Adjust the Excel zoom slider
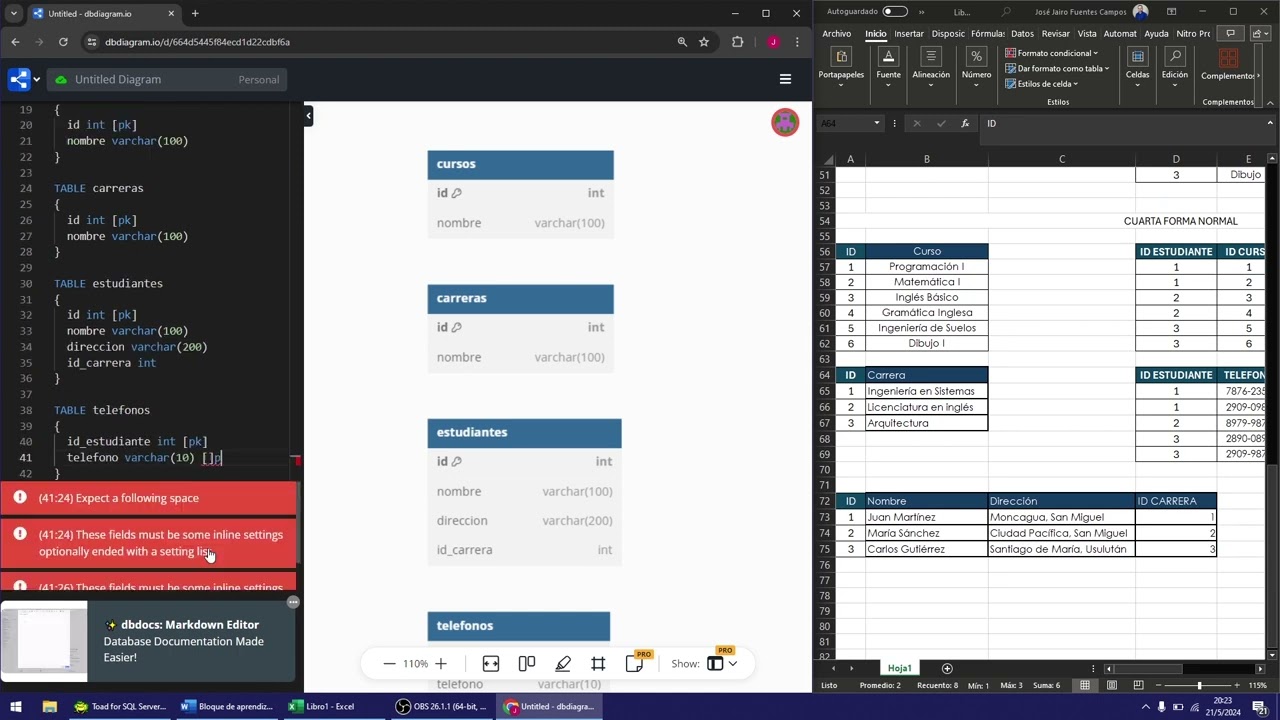1280x720 pixels. click(1199, 685)
